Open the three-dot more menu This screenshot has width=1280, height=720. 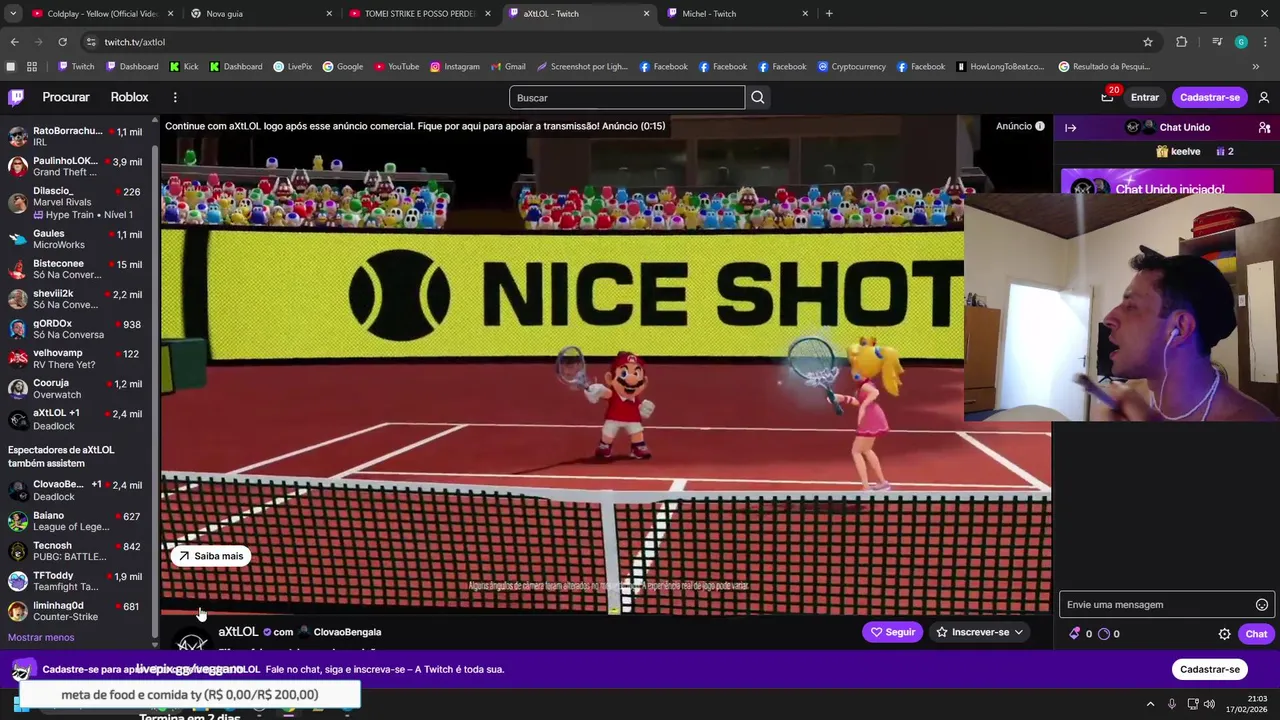coord(175,97)
